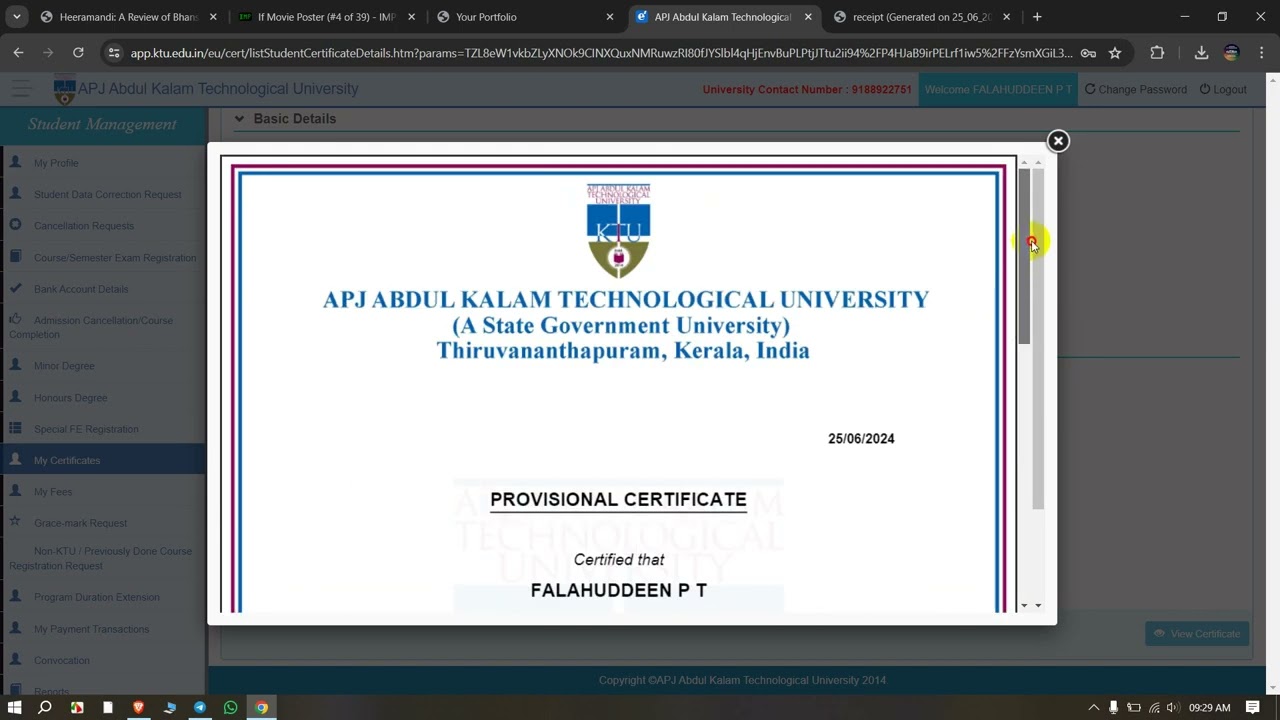1280x720 pixels.
Task: Open Program Duration Extension
Action: coord(97,597)
